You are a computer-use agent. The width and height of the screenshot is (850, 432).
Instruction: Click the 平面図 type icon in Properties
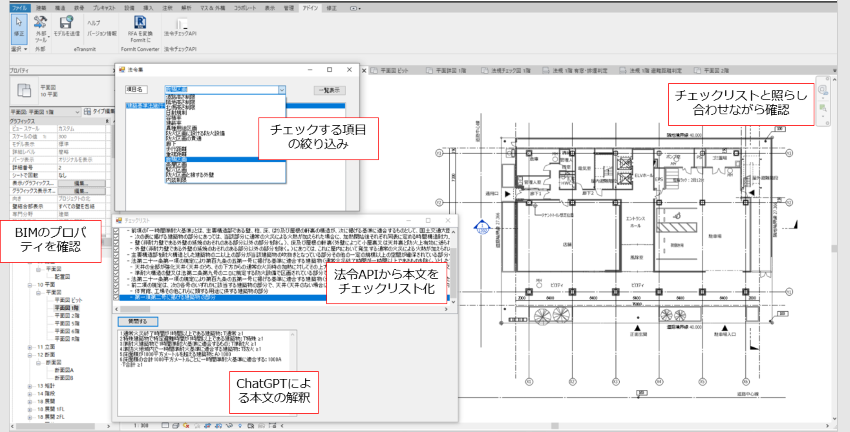pos(24,91)
